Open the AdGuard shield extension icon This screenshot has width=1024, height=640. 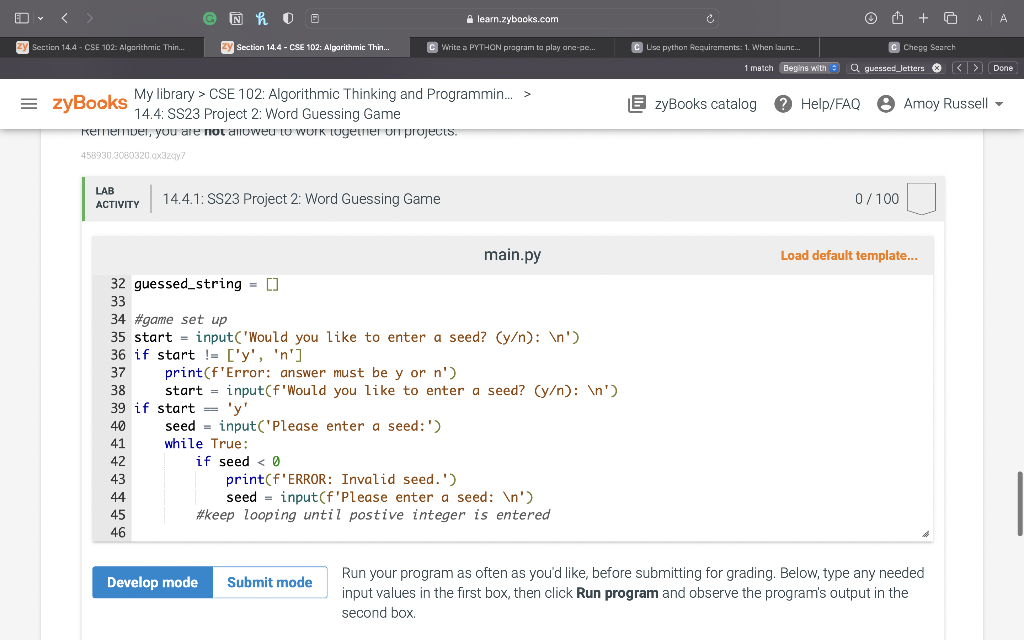[287, 17]
